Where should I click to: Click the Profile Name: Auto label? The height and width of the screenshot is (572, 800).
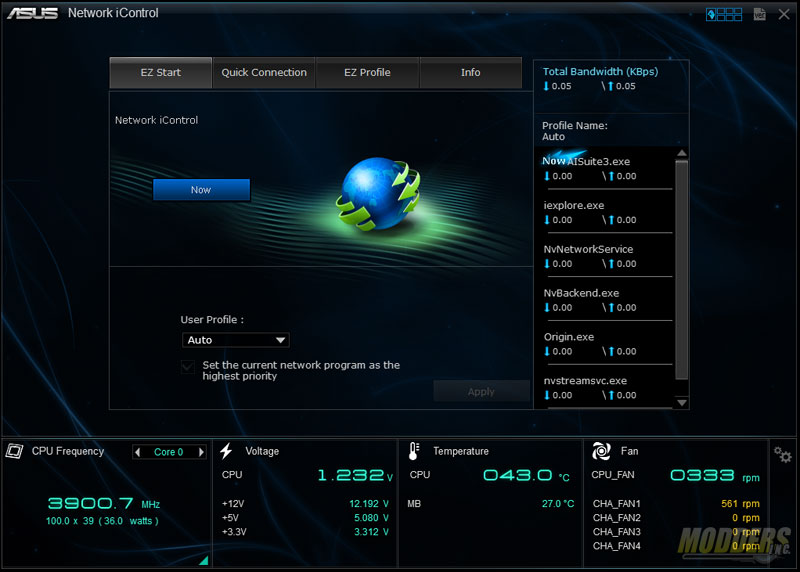click(x=574, y=131)
